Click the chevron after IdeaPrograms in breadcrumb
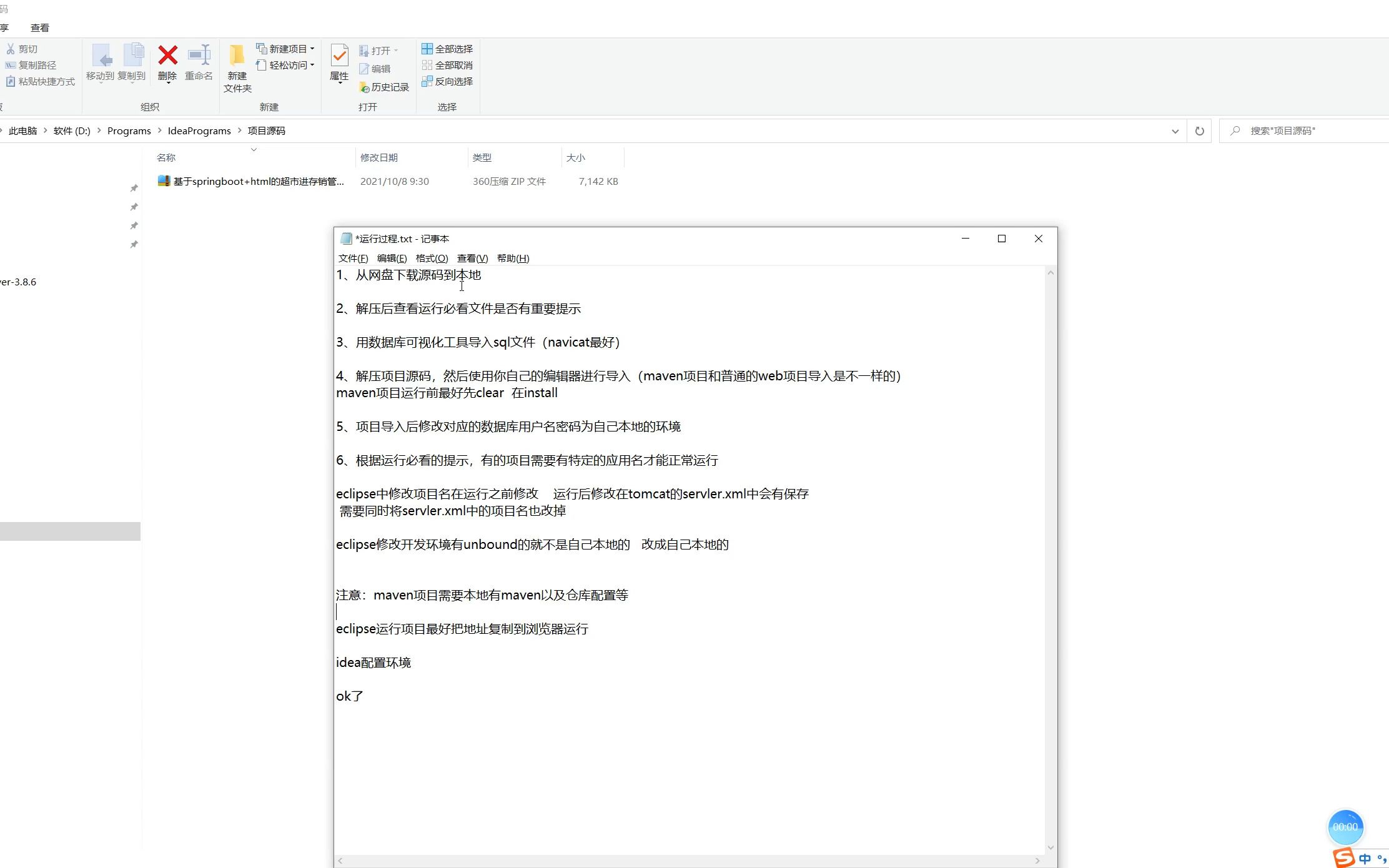Viewport: 1389px width, 868px height. pos(239,131)
